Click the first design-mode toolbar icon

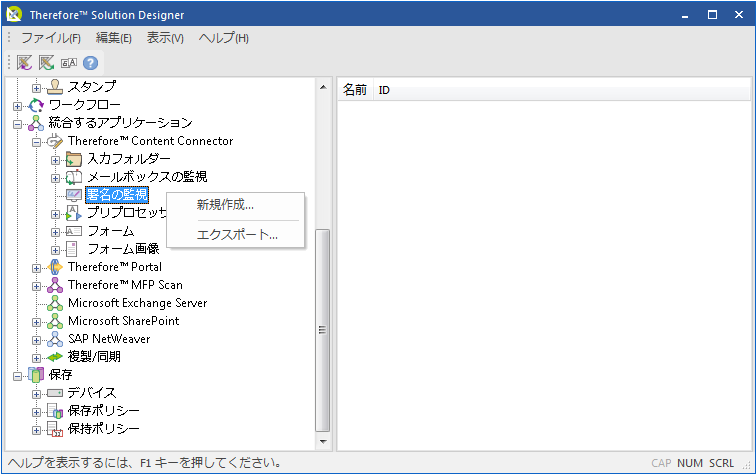pyautogui.click(x=24, y=63)
